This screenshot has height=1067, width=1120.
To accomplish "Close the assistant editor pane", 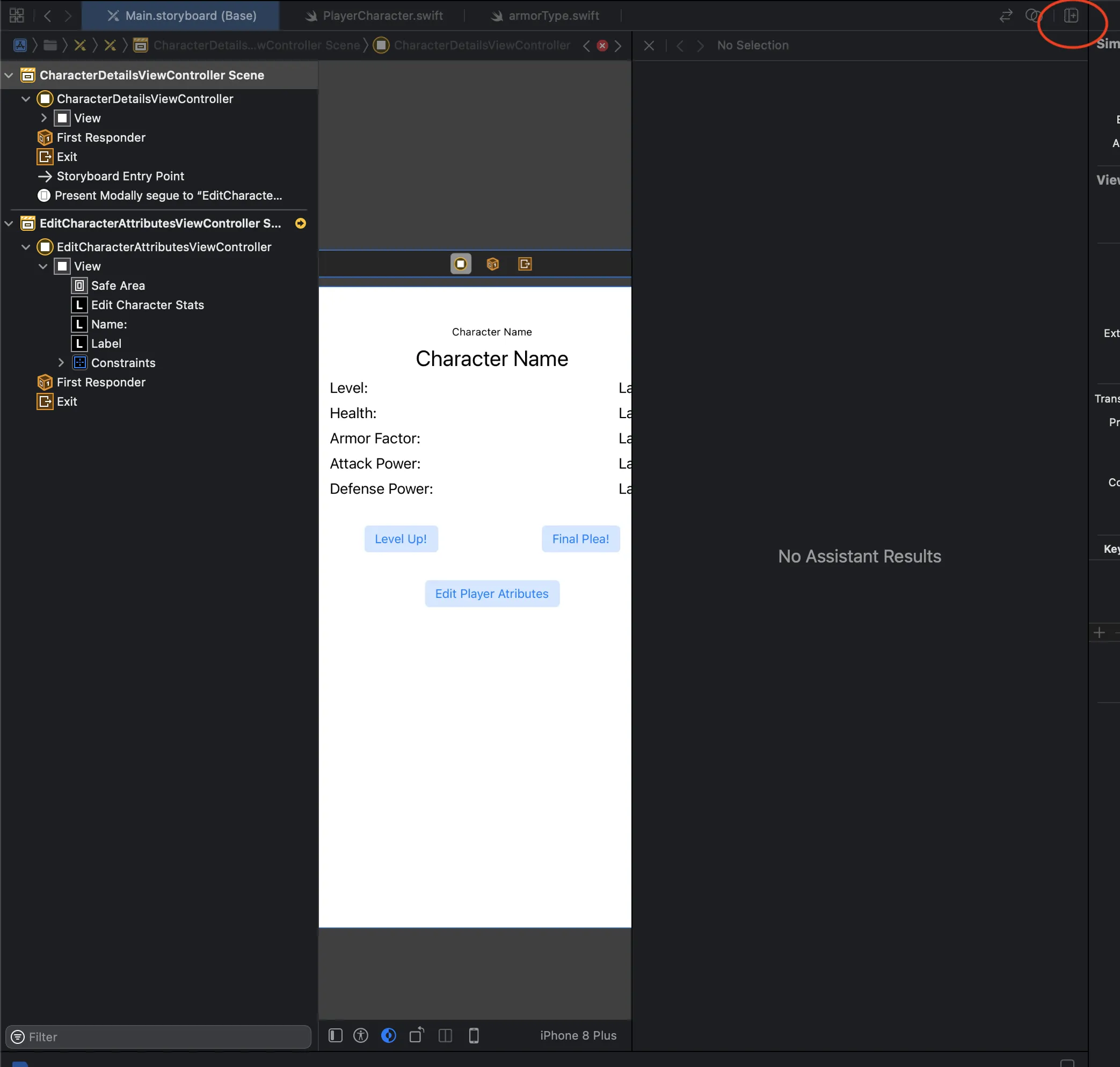I will tap(649, 46).
